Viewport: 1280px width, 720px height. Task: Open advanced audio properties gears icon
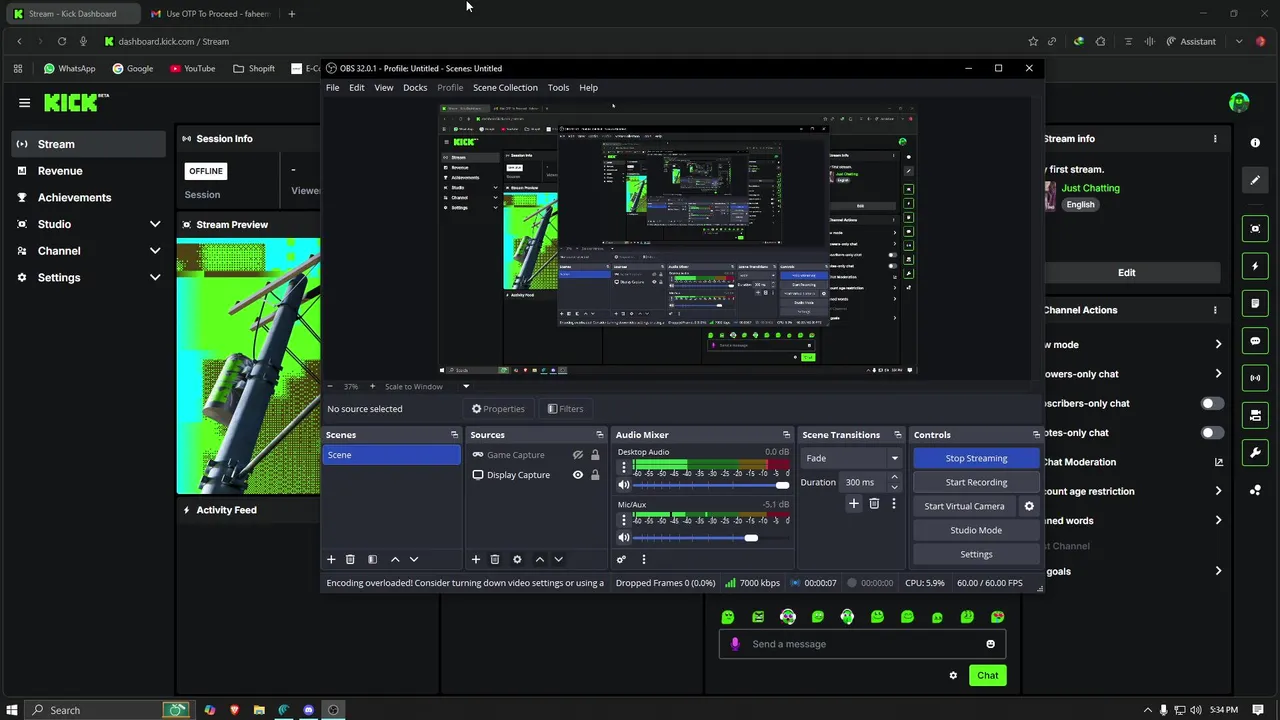click(x=621, y=559)
